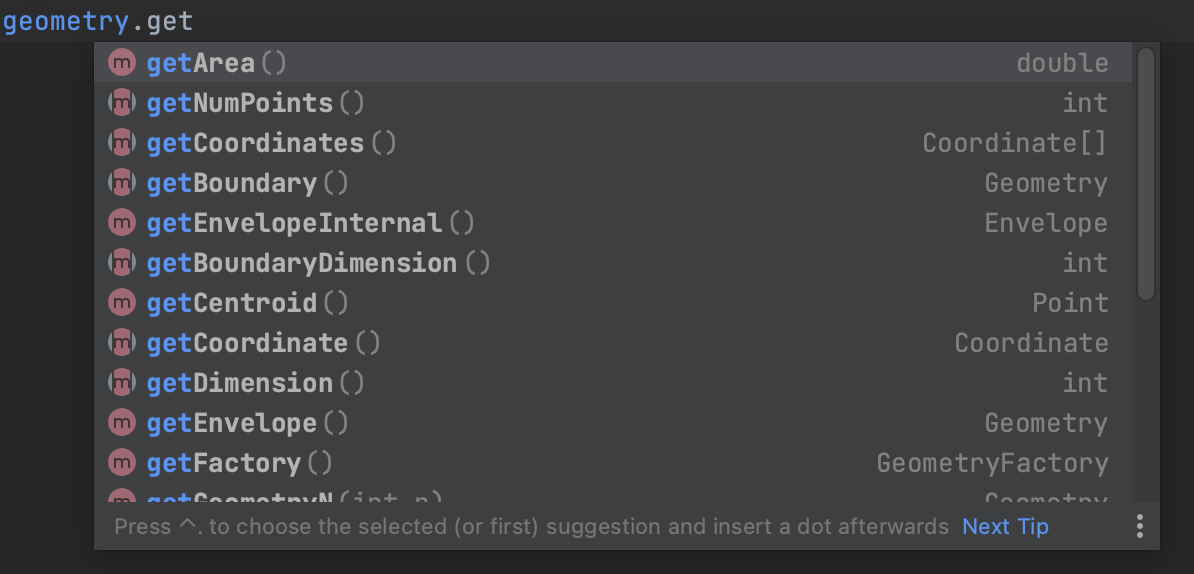Click the tip text about choosing suggestion

click(532, 527)
